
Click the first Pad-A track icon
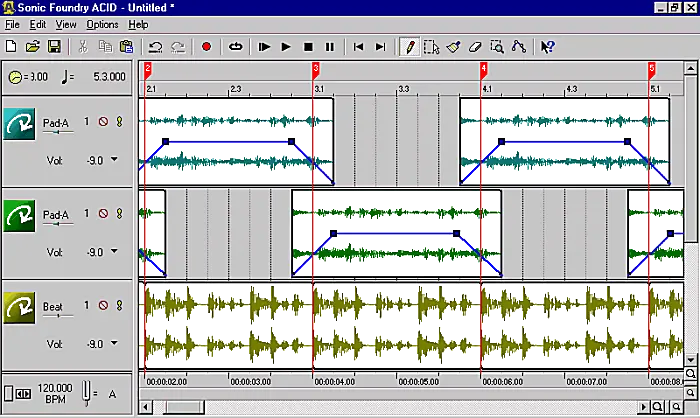(19, 124)
